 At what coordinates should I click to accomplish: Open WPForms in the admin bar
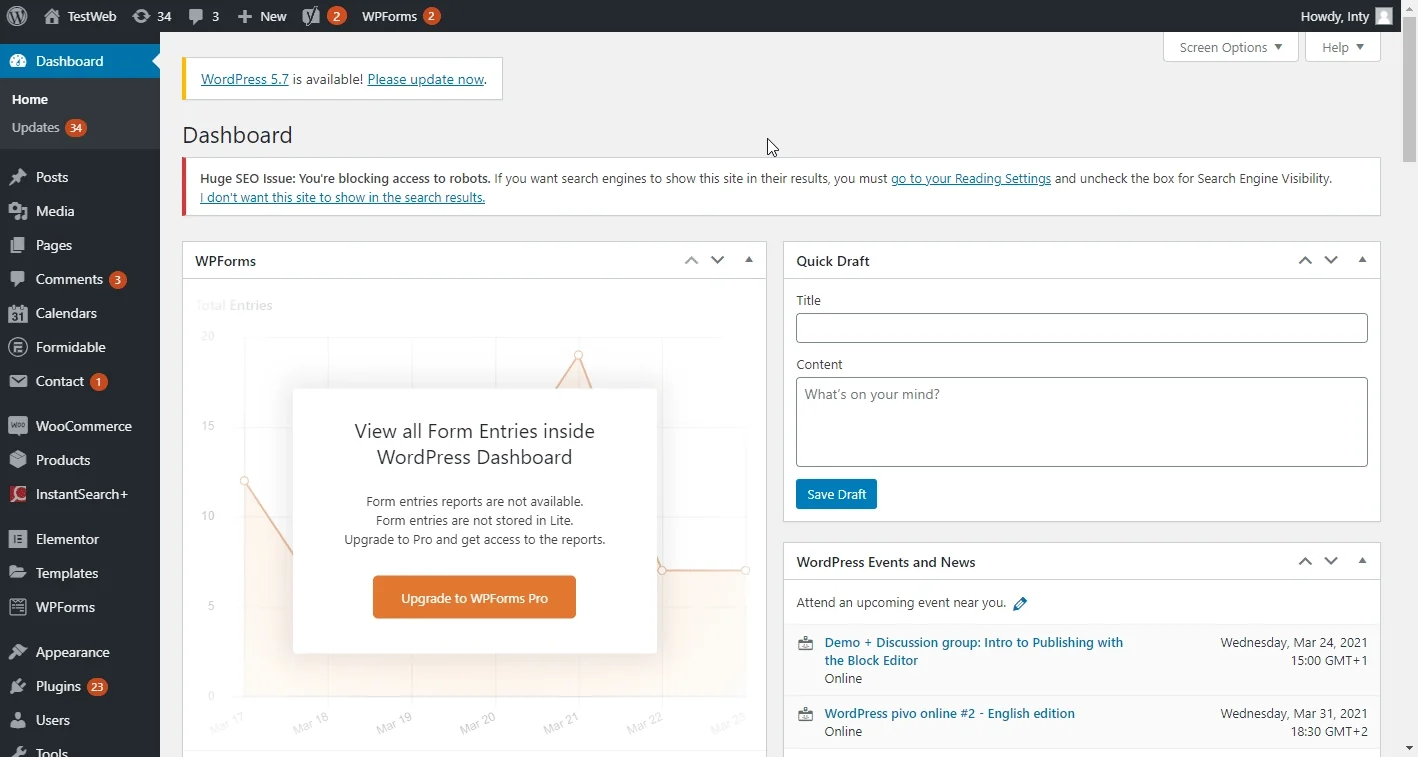click(x=400, y=16)
